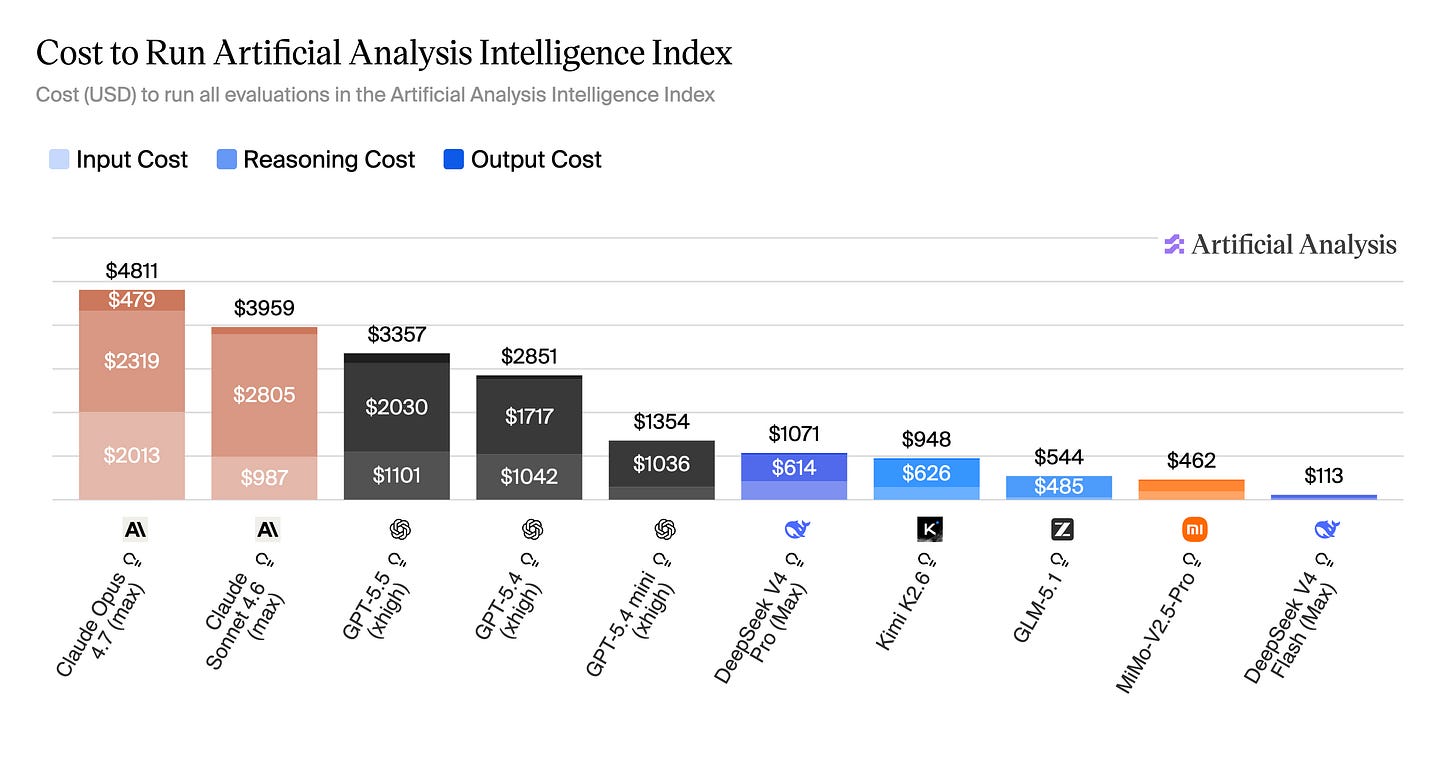Toggle the Input Cost legend series
This screenshot has width=1456, height=772.
tap(118, 160)
